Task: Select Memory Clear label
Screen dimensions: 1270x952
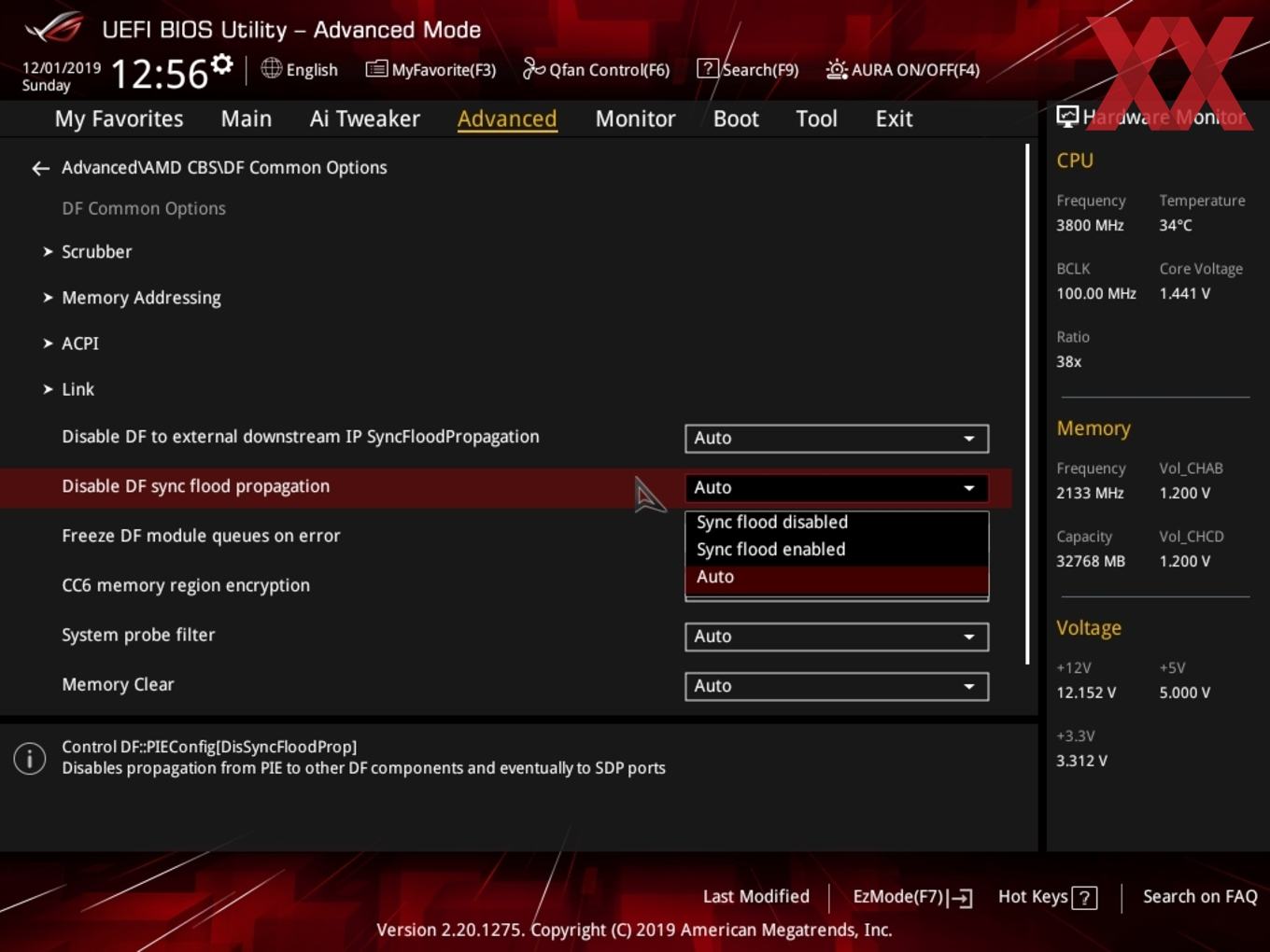Action: coord(118,684)
